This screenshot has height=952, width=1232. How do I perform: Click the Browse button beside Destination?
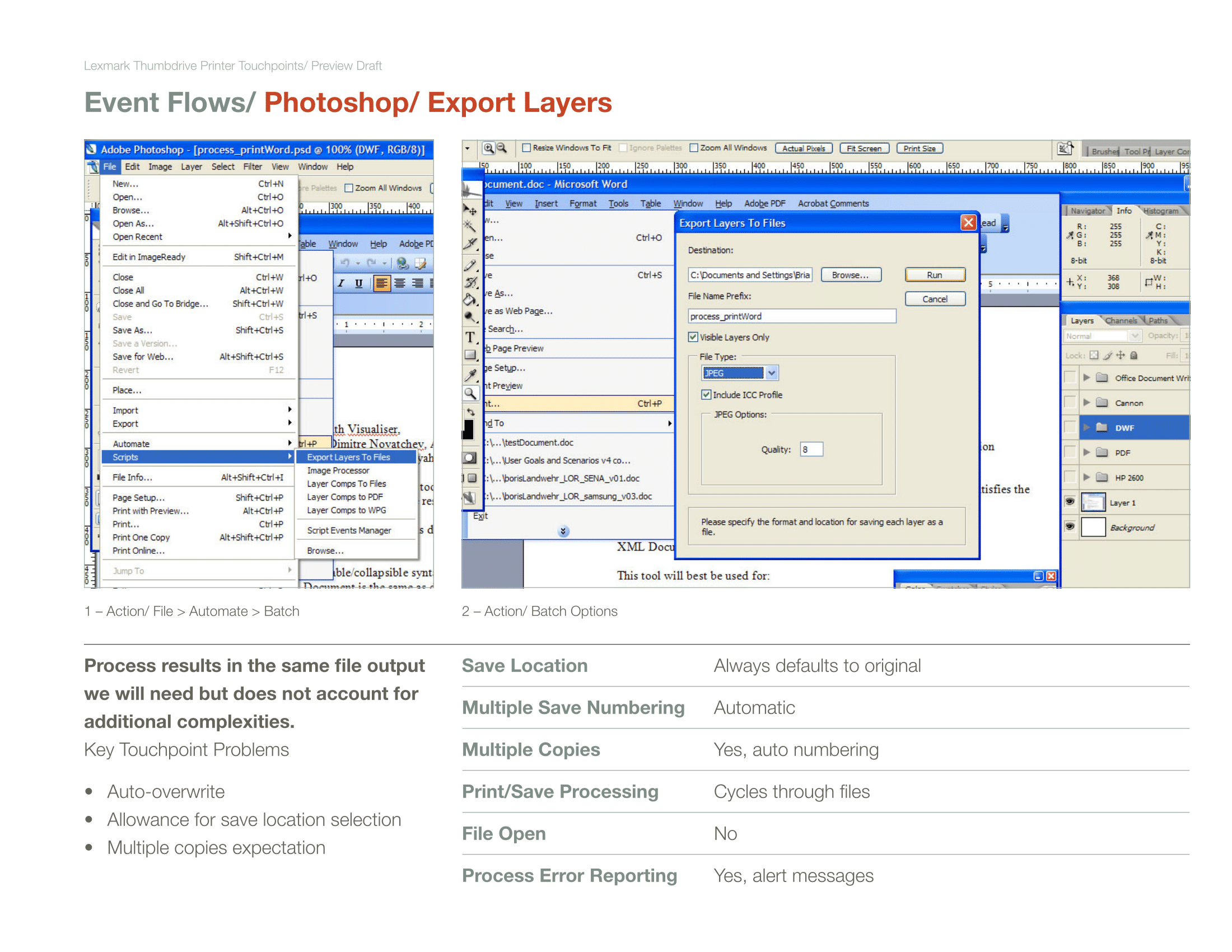pos(850,274)
